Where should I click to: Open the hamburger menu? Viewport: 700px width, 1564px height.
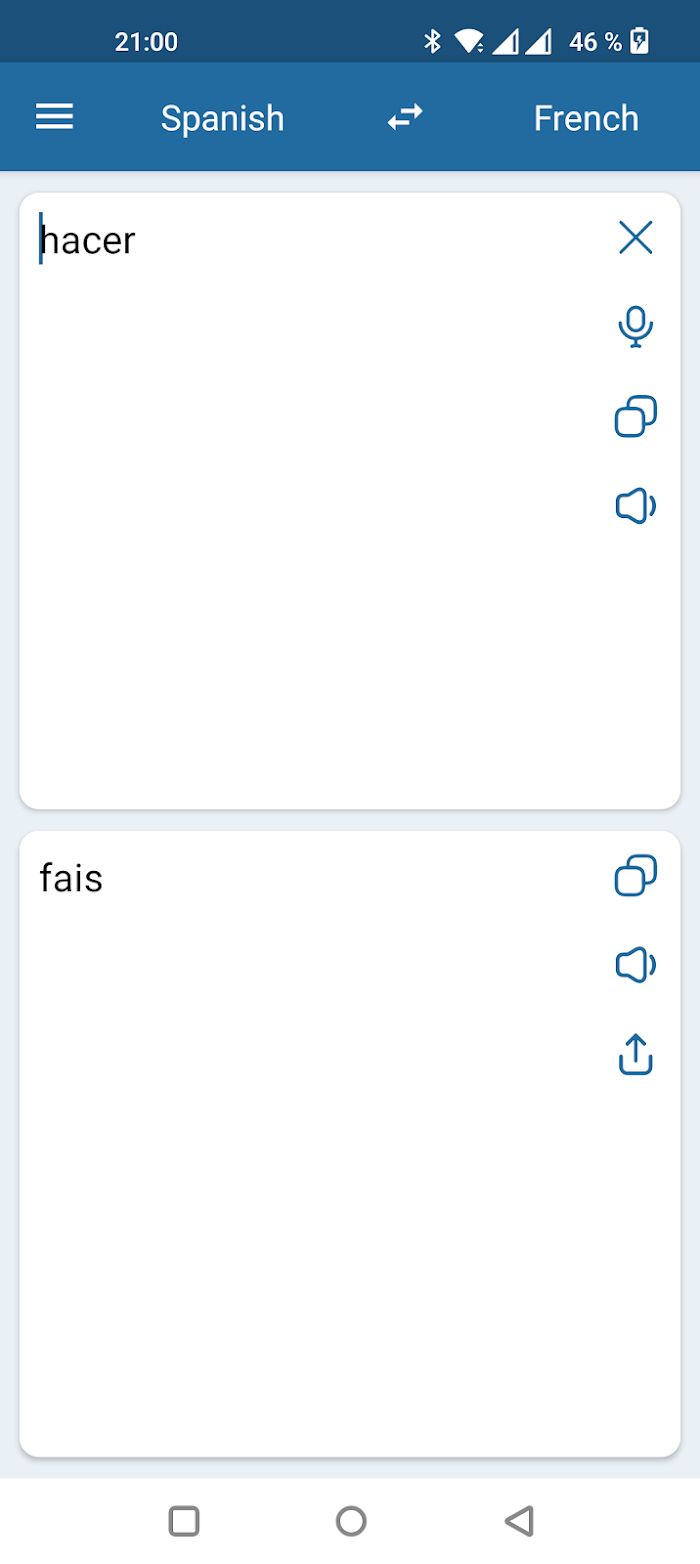click(x=55, y=118)
